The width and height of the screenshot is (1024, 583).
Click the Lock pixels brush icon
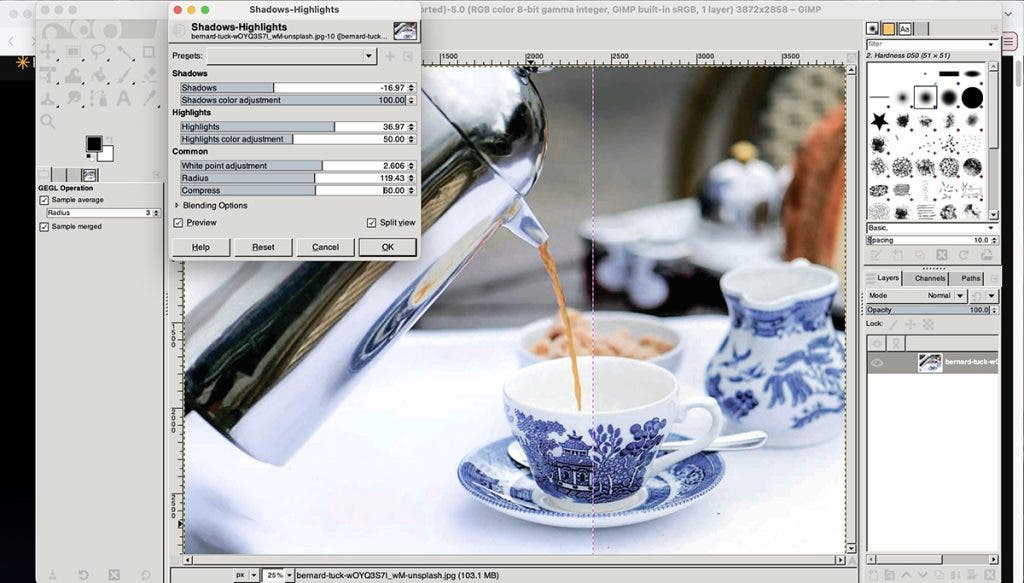coord(893,324)
